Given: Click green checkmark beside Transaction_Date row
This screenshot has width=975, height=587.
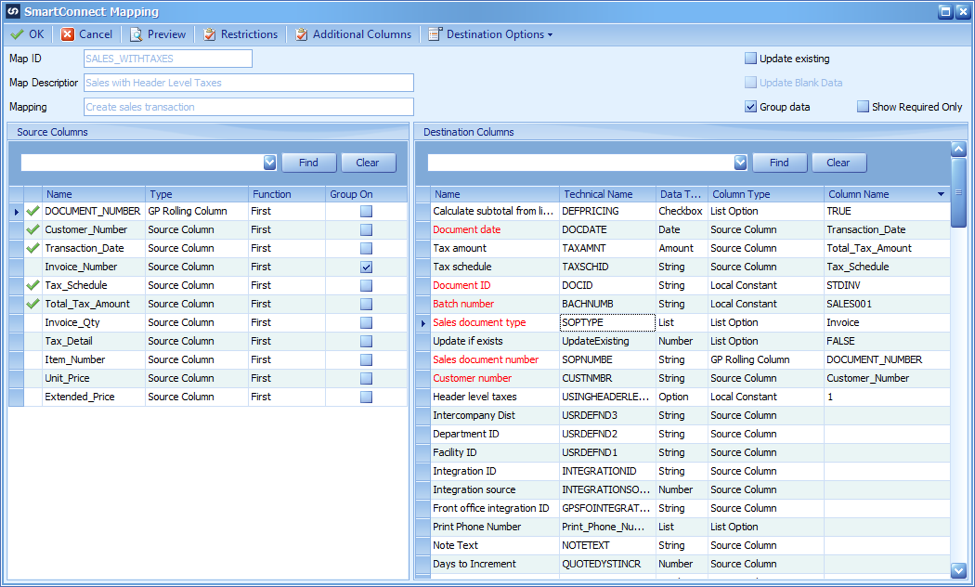Looking at the screenshot, I should point(33,248).
